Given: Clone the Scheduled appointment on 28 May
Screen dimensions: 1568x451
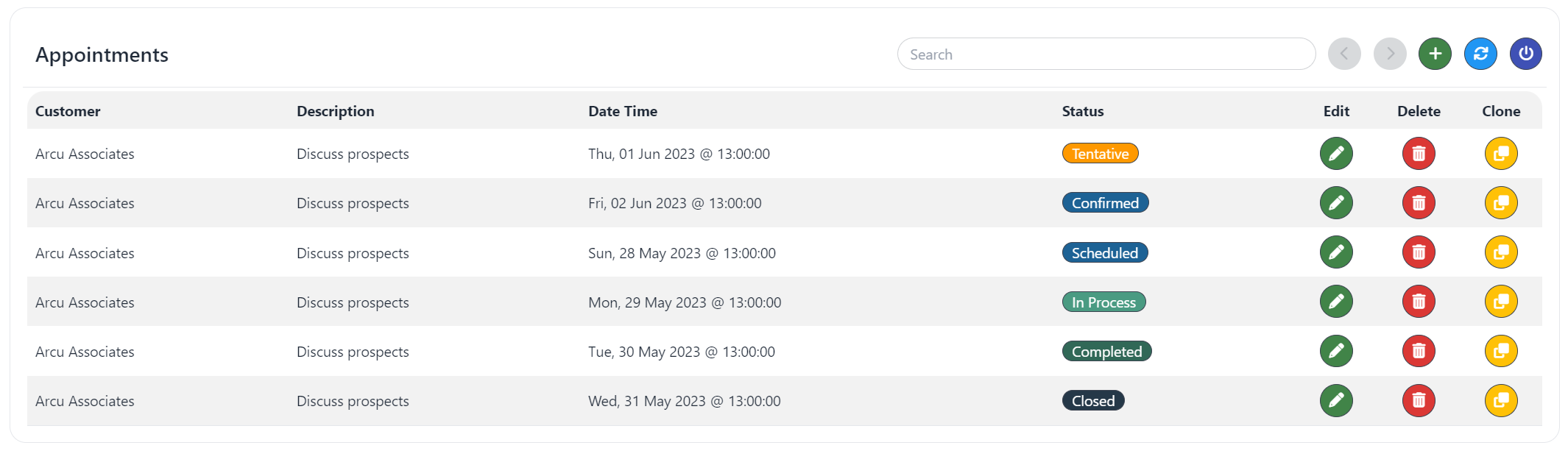Looking at the screenshot, I should pos(1501,252).
